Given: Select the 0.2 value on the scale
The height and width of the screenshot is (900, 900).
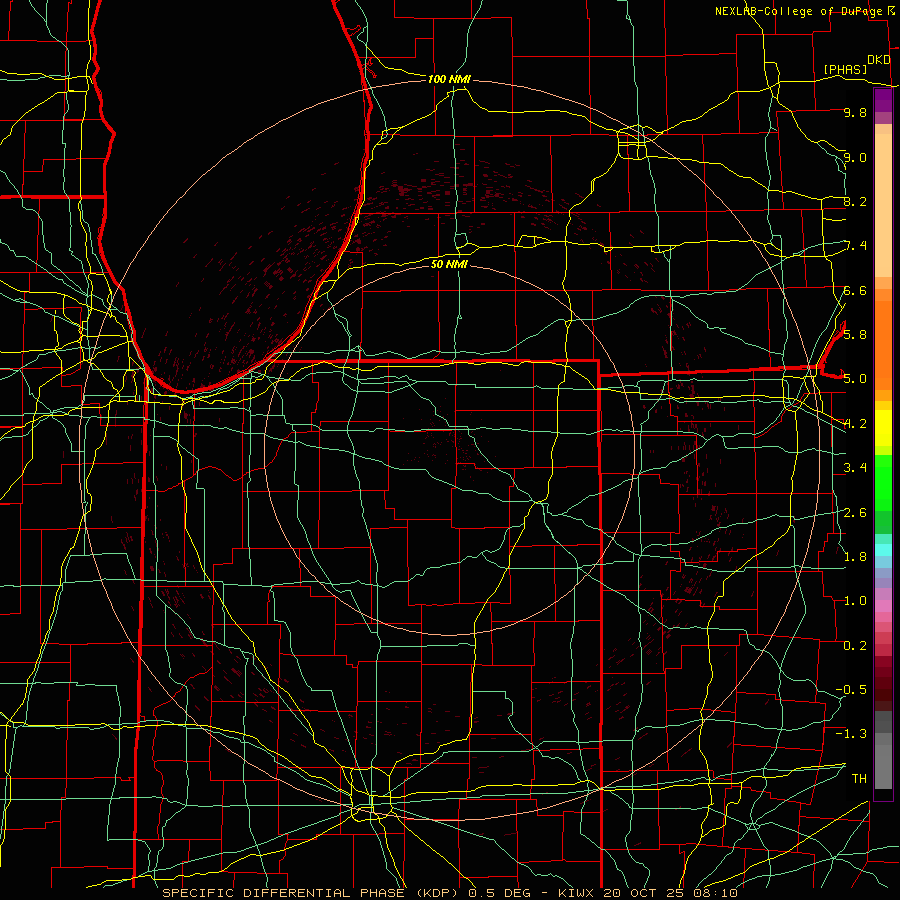Looking at the screenshot, I should pyautogui.click(x=855, y=645).
